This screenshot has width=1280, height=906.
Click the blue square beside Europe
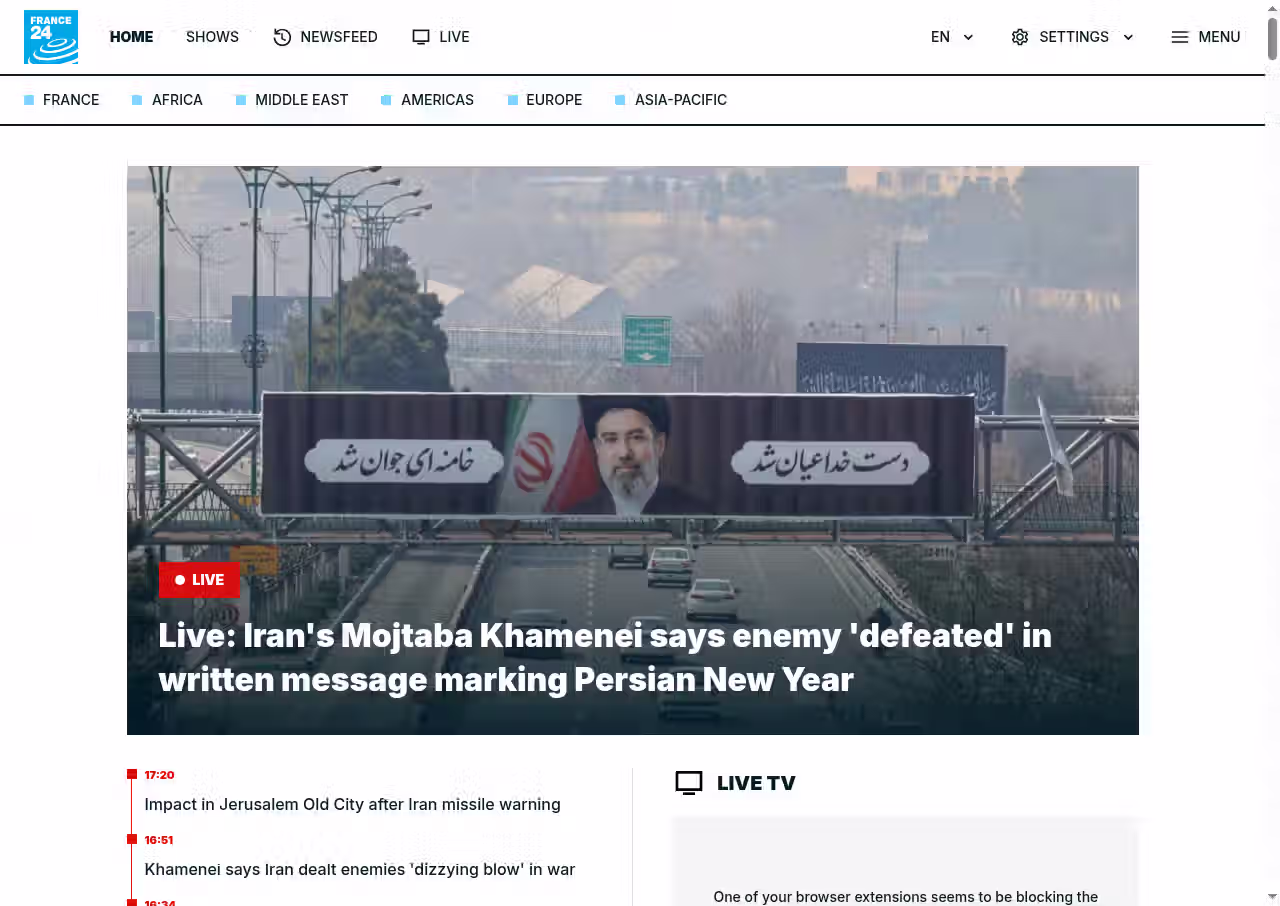tap(512, 100)
